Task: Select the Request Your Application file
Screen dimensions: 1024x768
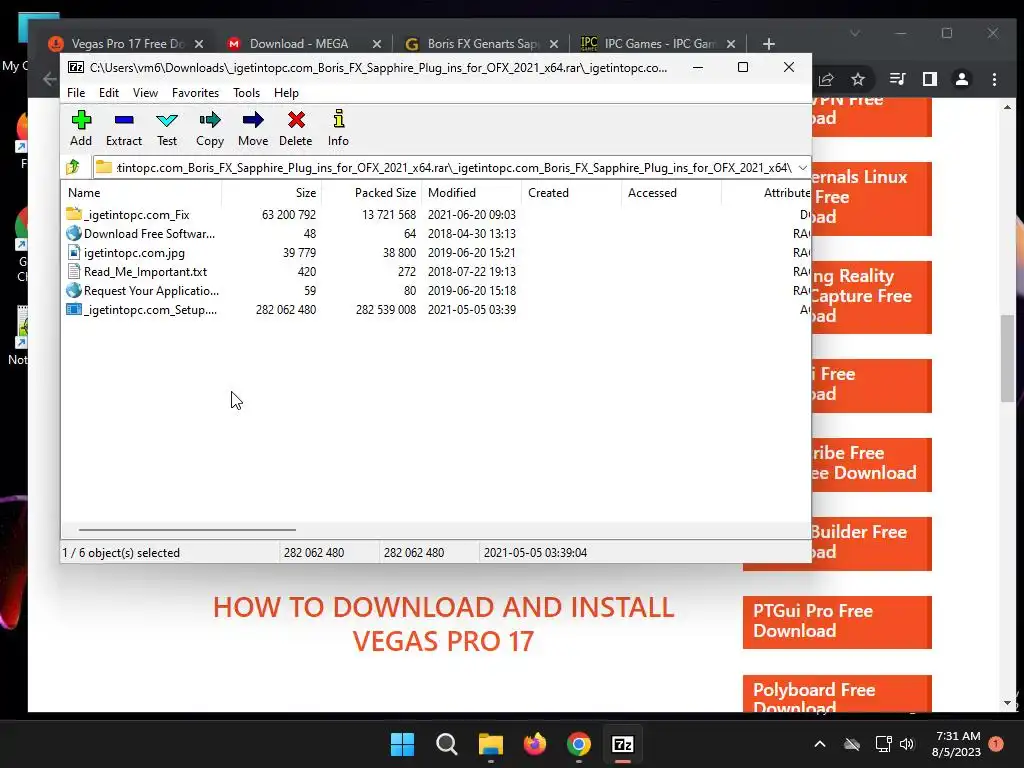Action: click(142, 290)
